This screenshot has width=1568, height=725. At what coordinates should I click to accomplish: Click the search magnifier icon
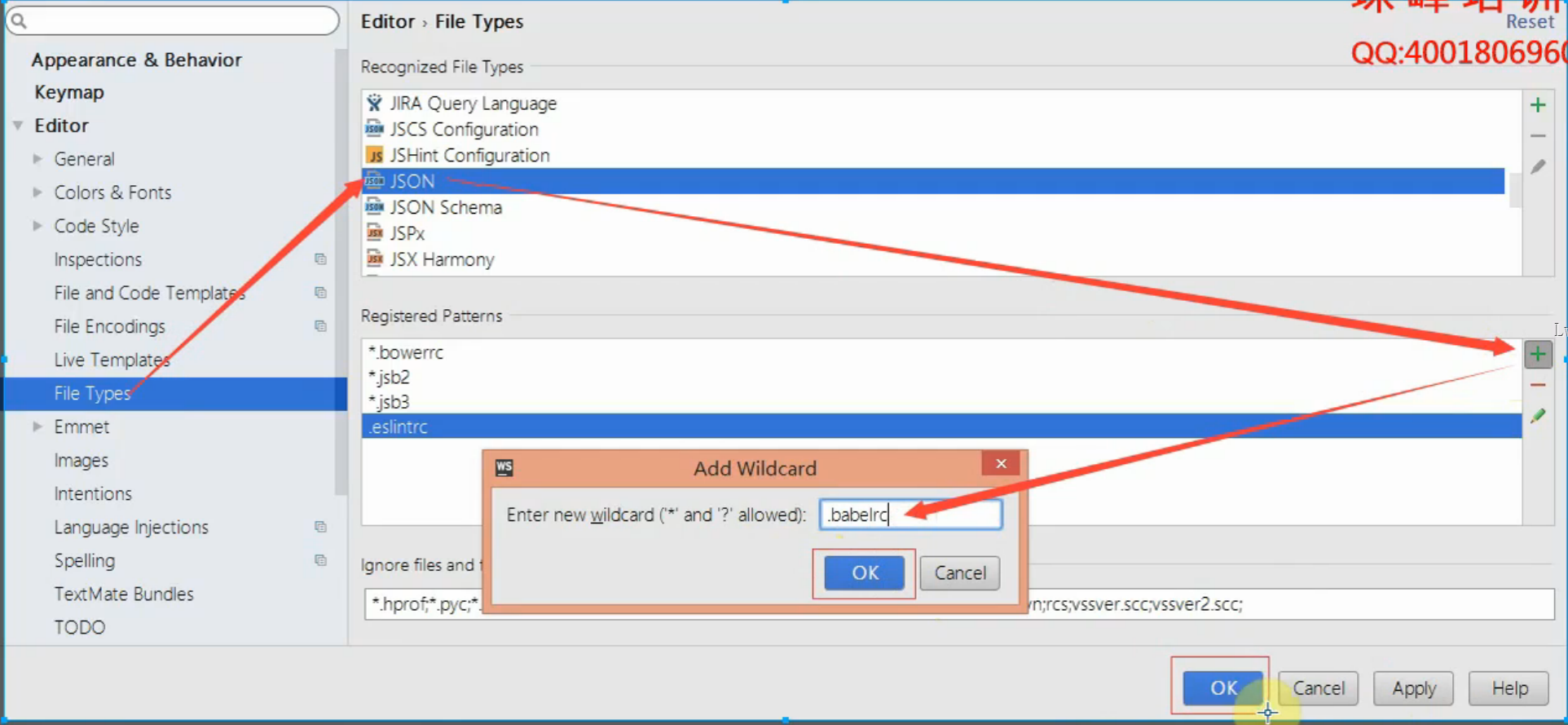click(19, 21)
